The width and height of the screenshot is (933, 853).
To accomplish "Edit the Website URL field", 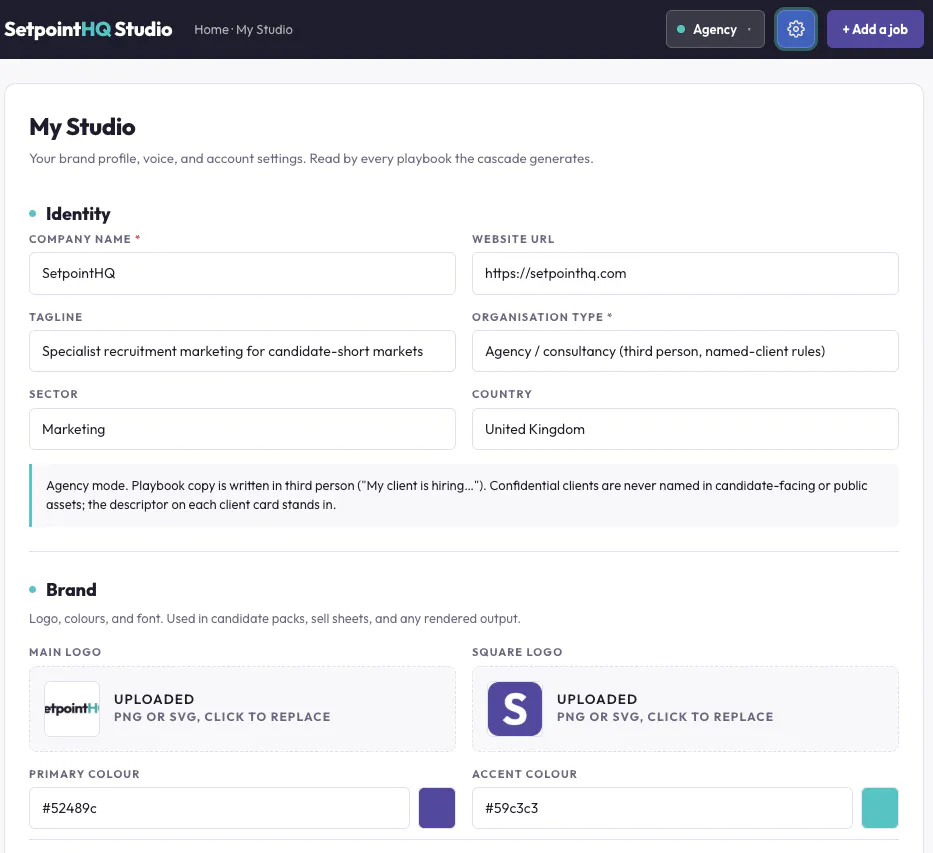I will [x=685, y=274].
